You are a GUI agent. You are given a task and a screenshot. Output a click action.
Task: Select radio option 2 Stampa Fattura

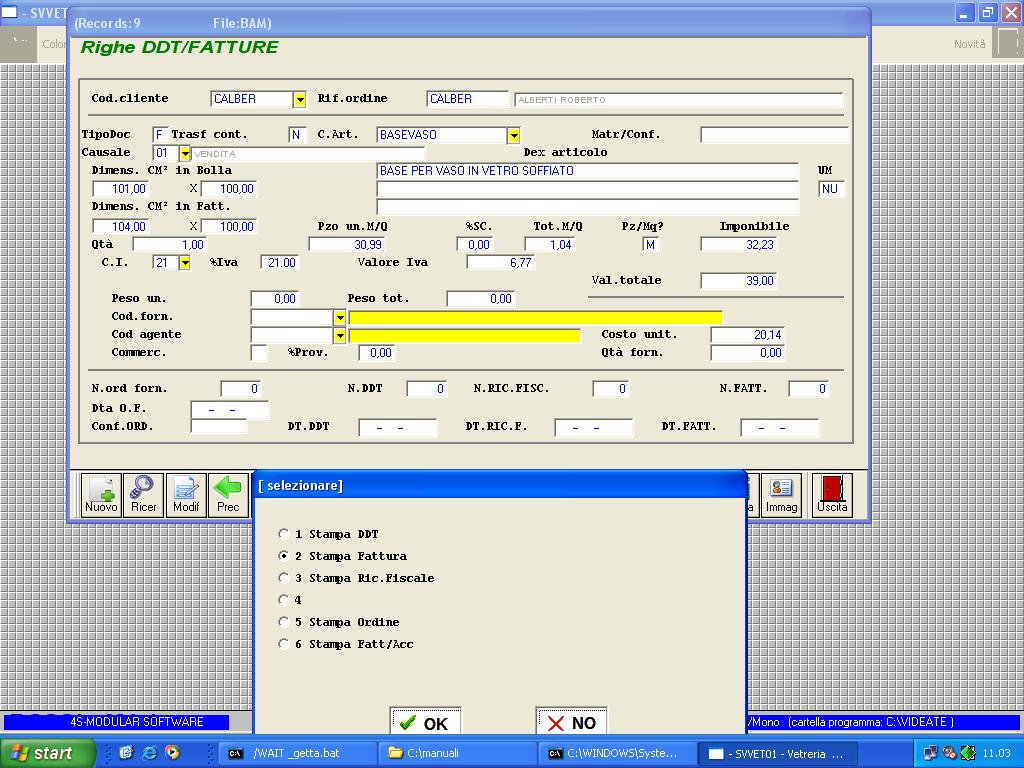click(x=283, y=556)
